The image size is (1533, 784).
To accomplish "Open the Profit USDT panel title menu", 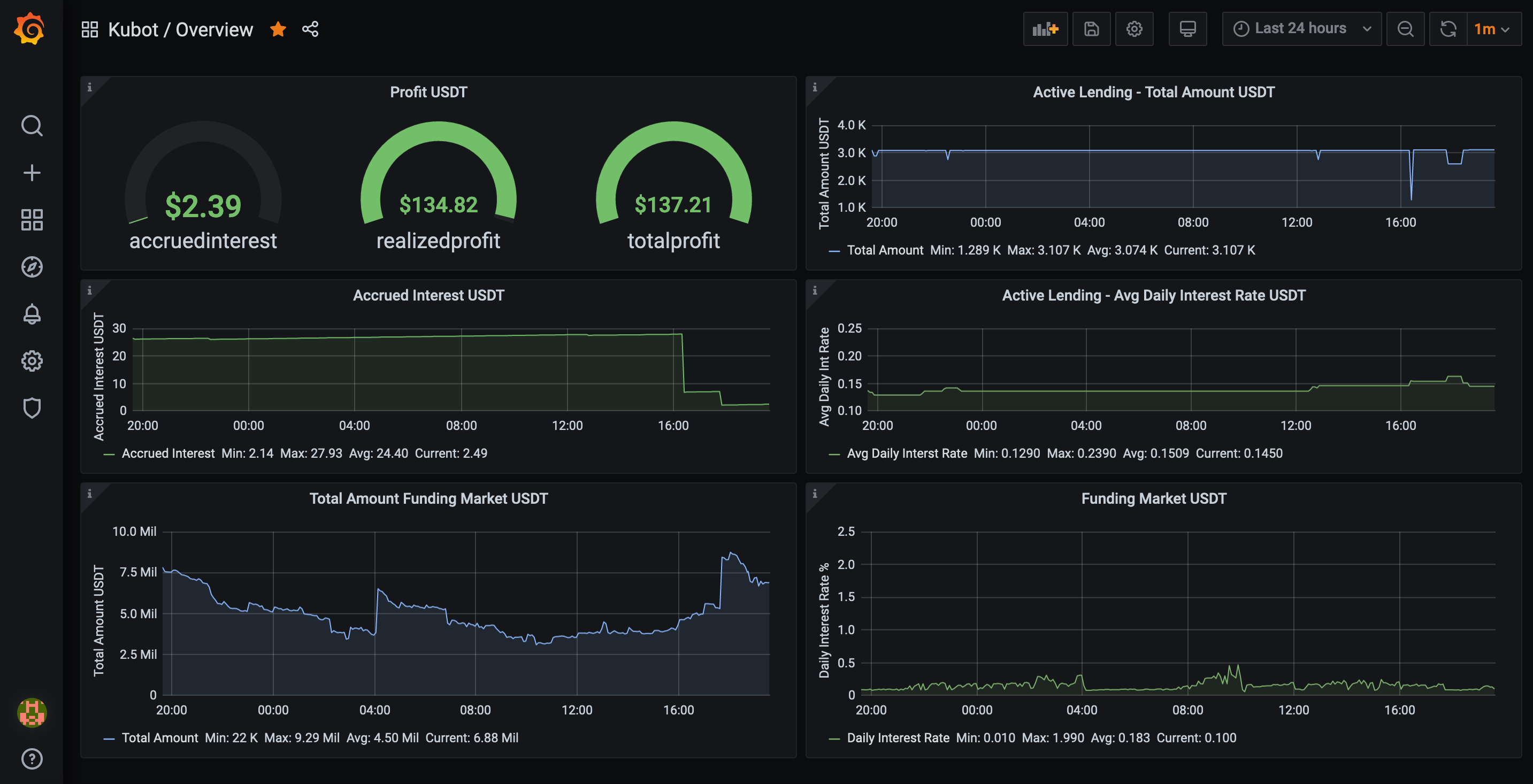I will 428,92.
